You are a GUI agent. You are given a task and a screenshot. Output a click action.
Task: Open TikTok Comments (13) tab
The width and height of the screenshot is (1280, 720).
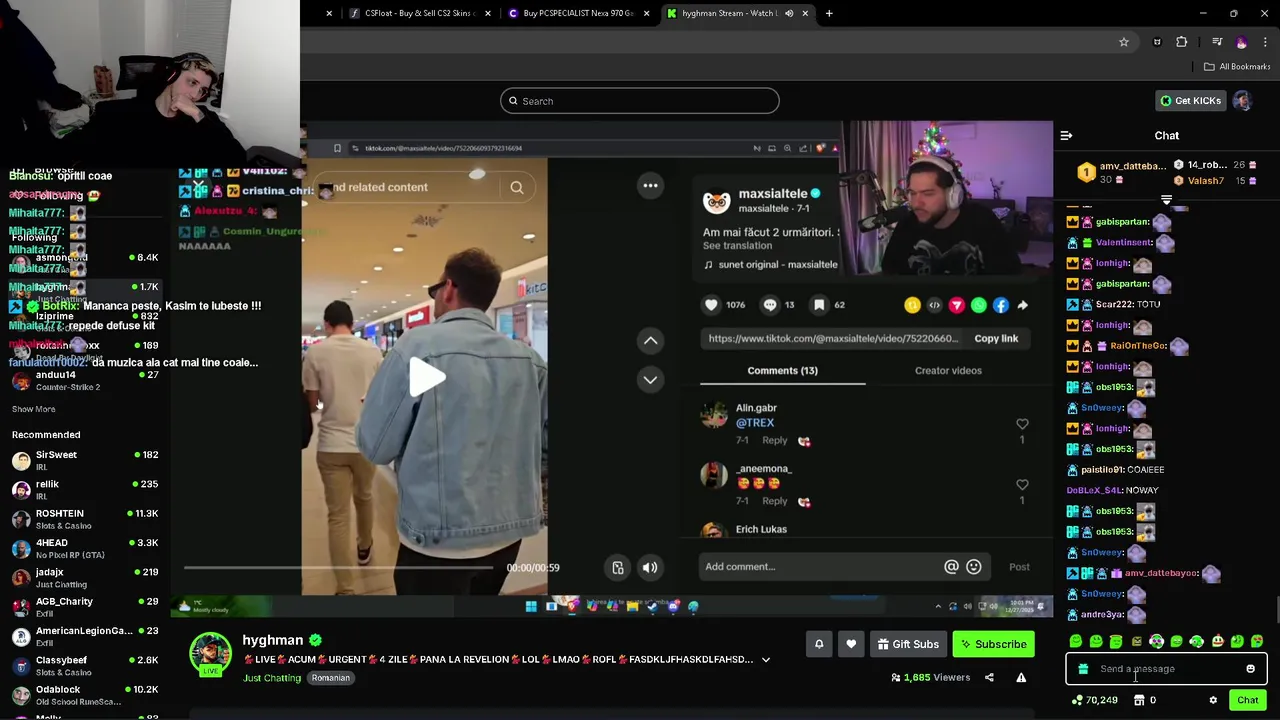pos(782,371)
